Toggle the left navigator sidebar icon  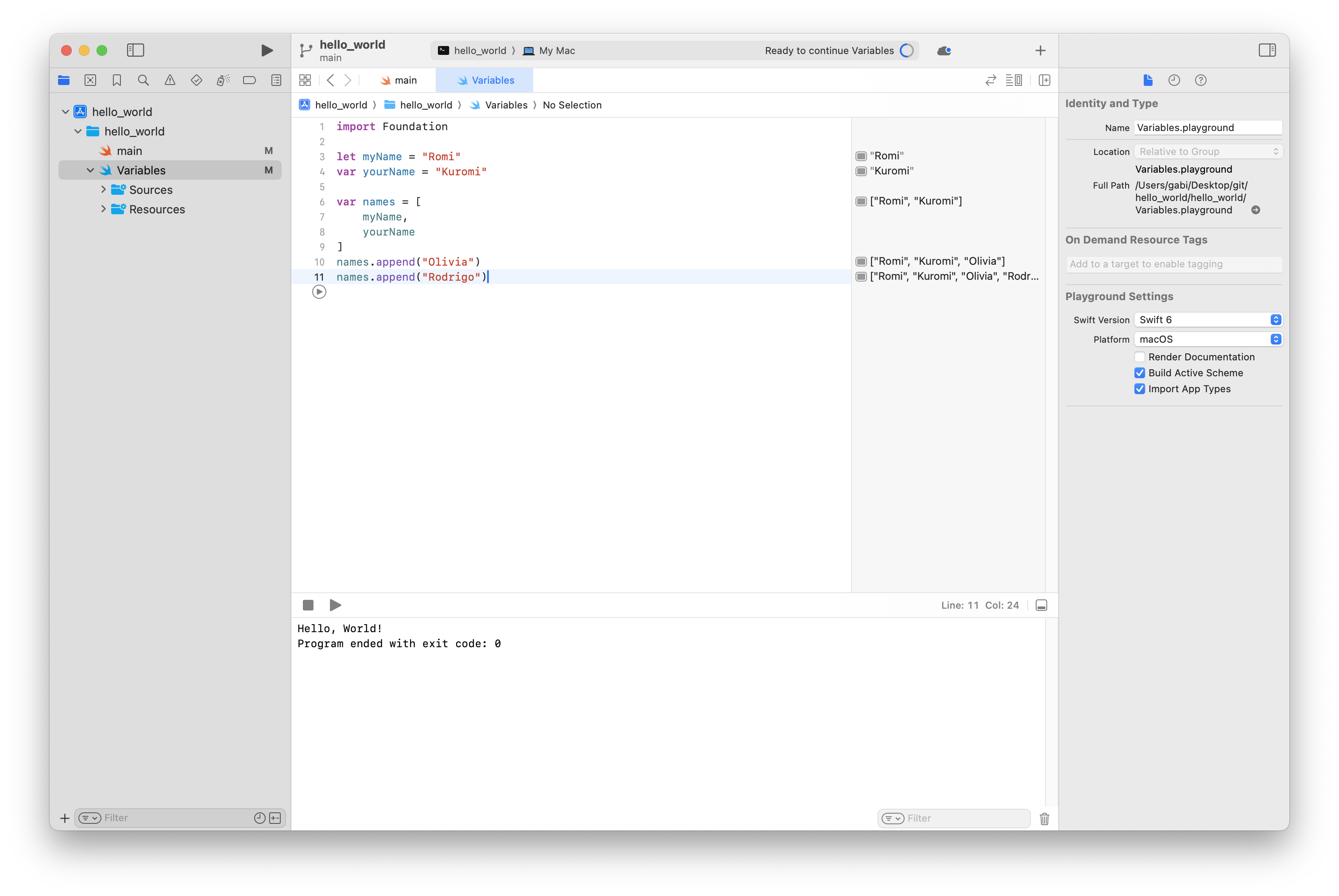pos(135,50)
